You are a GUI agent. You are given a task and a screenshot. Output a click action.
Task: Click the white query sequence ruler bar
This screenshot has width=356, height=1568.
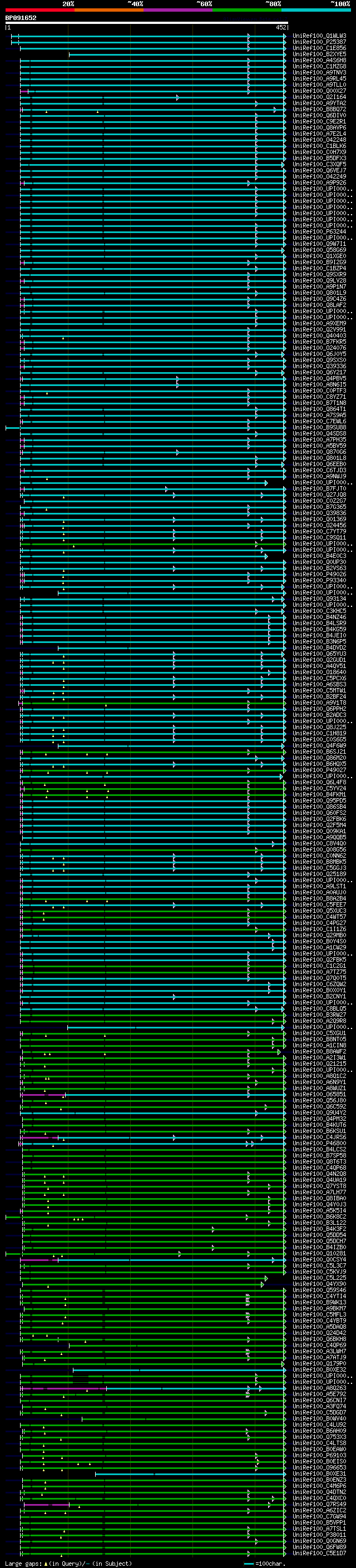pos(147,22)
